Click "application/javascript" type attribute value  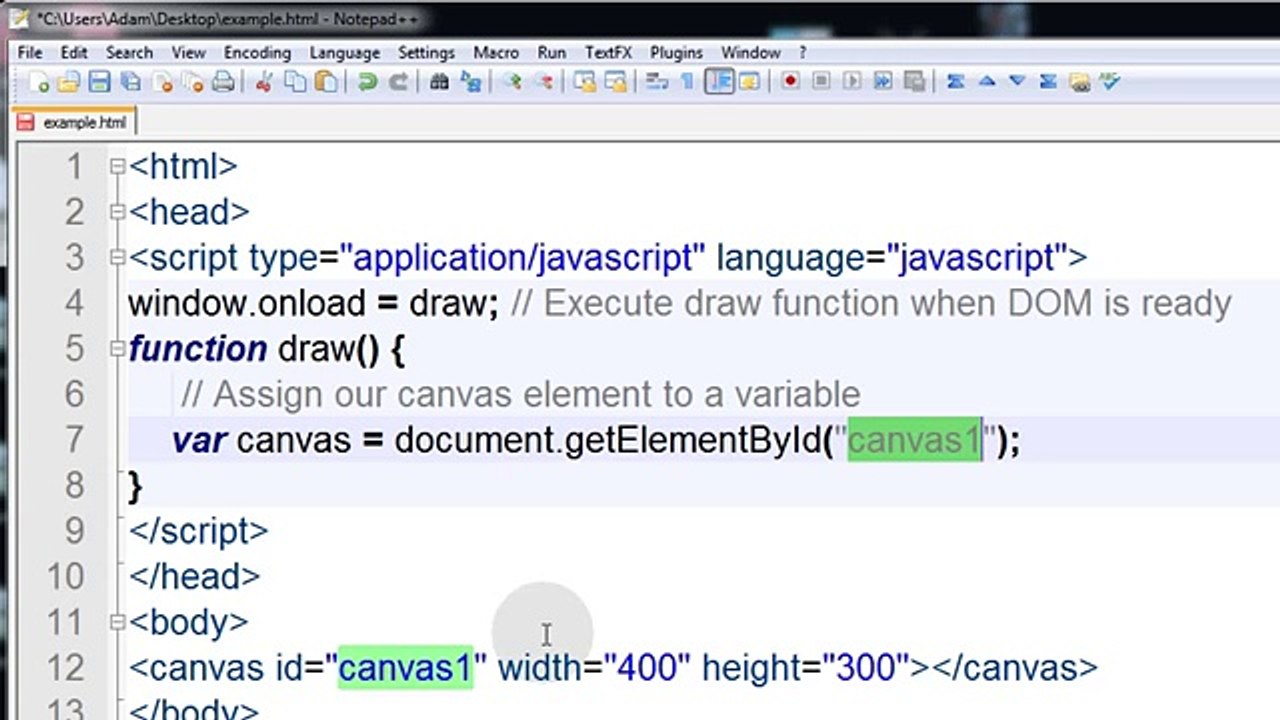tap(522, 258)
